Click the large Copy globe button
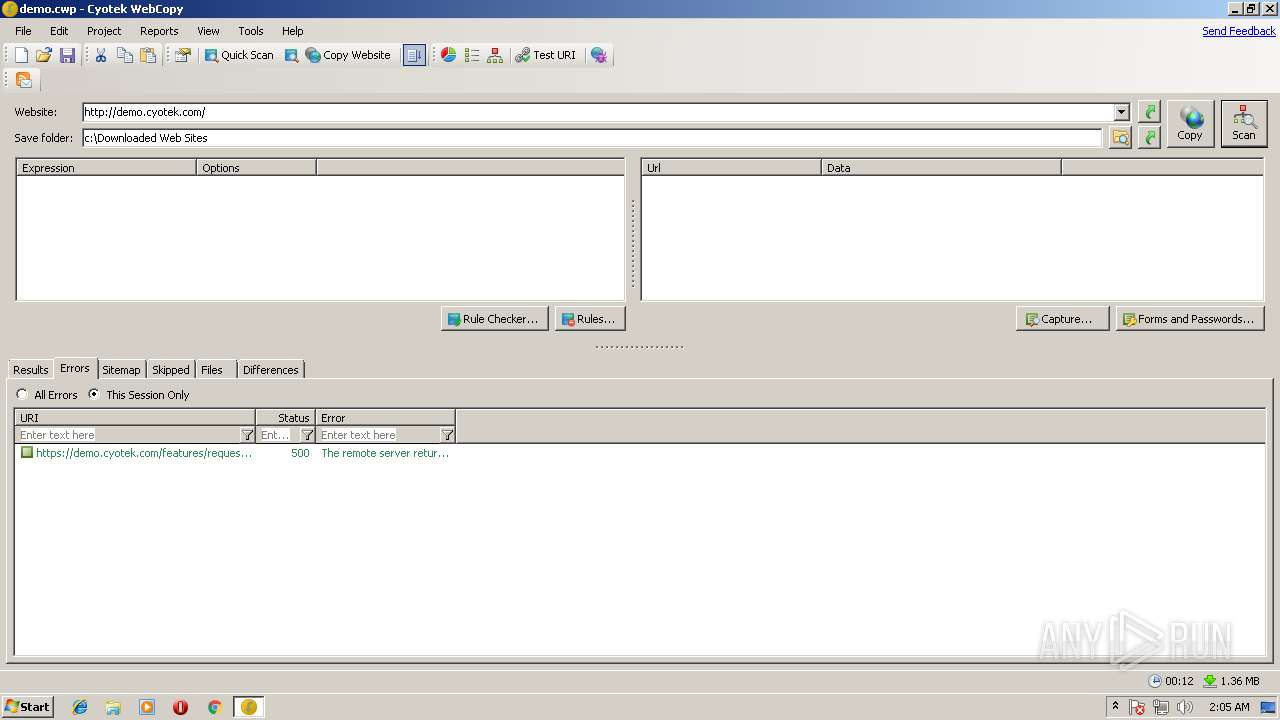1280x720 pixels. click(1190, 124)
